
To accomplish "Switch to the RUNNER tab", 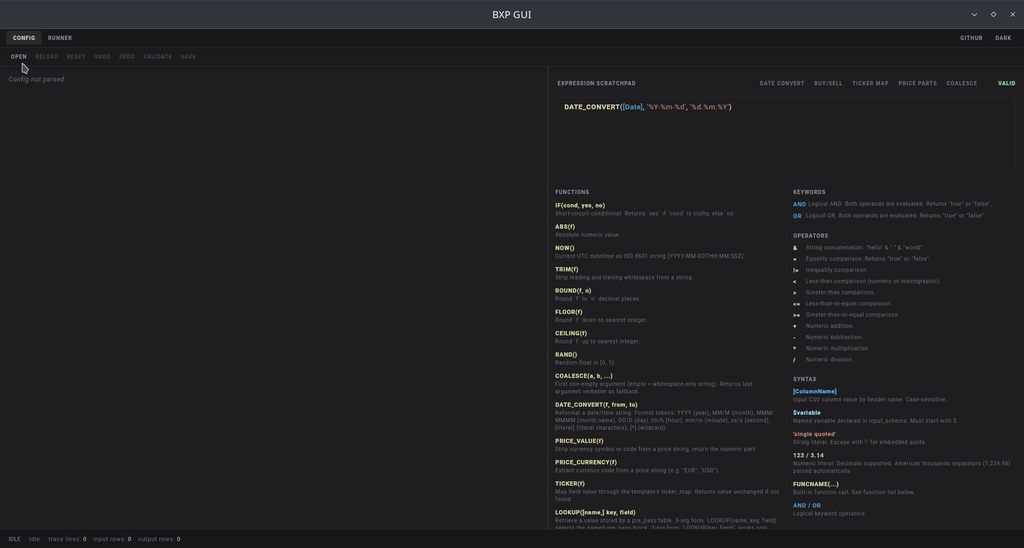I will (x=60, y=38).
